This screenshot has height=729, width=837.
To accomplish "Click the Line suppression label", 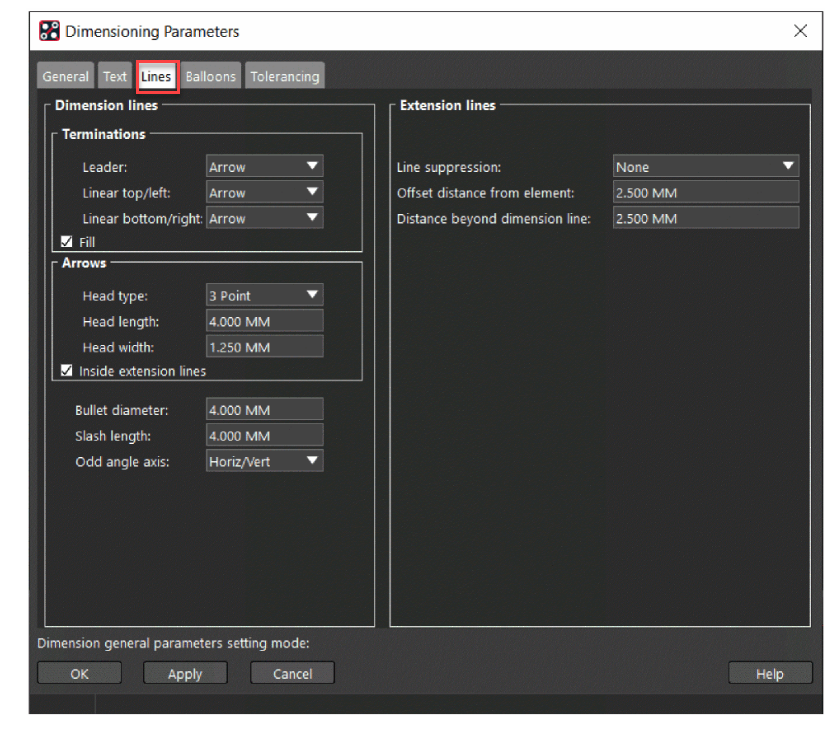I will tap(449, 167).
